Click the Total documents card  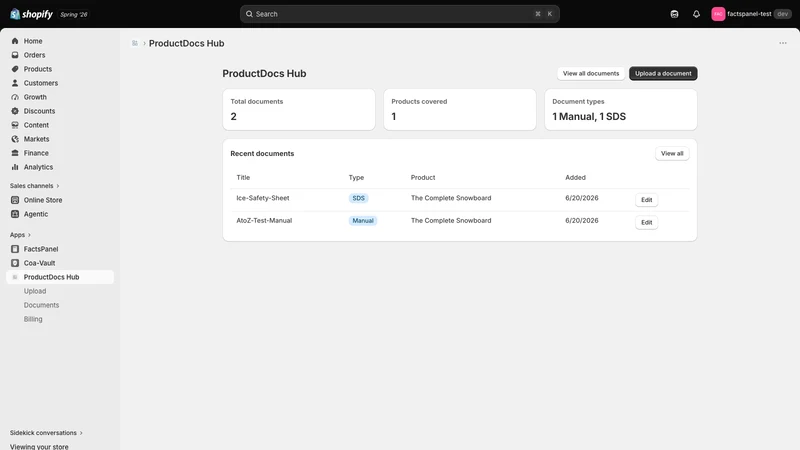pos(299,110)
